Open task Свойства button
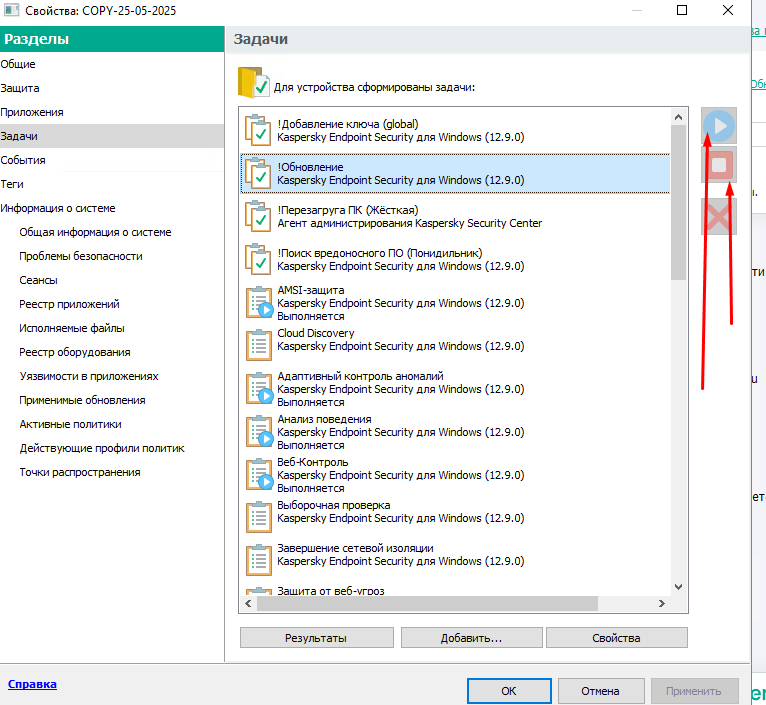The width and height of the screenshot is (766, 705). 617,638
